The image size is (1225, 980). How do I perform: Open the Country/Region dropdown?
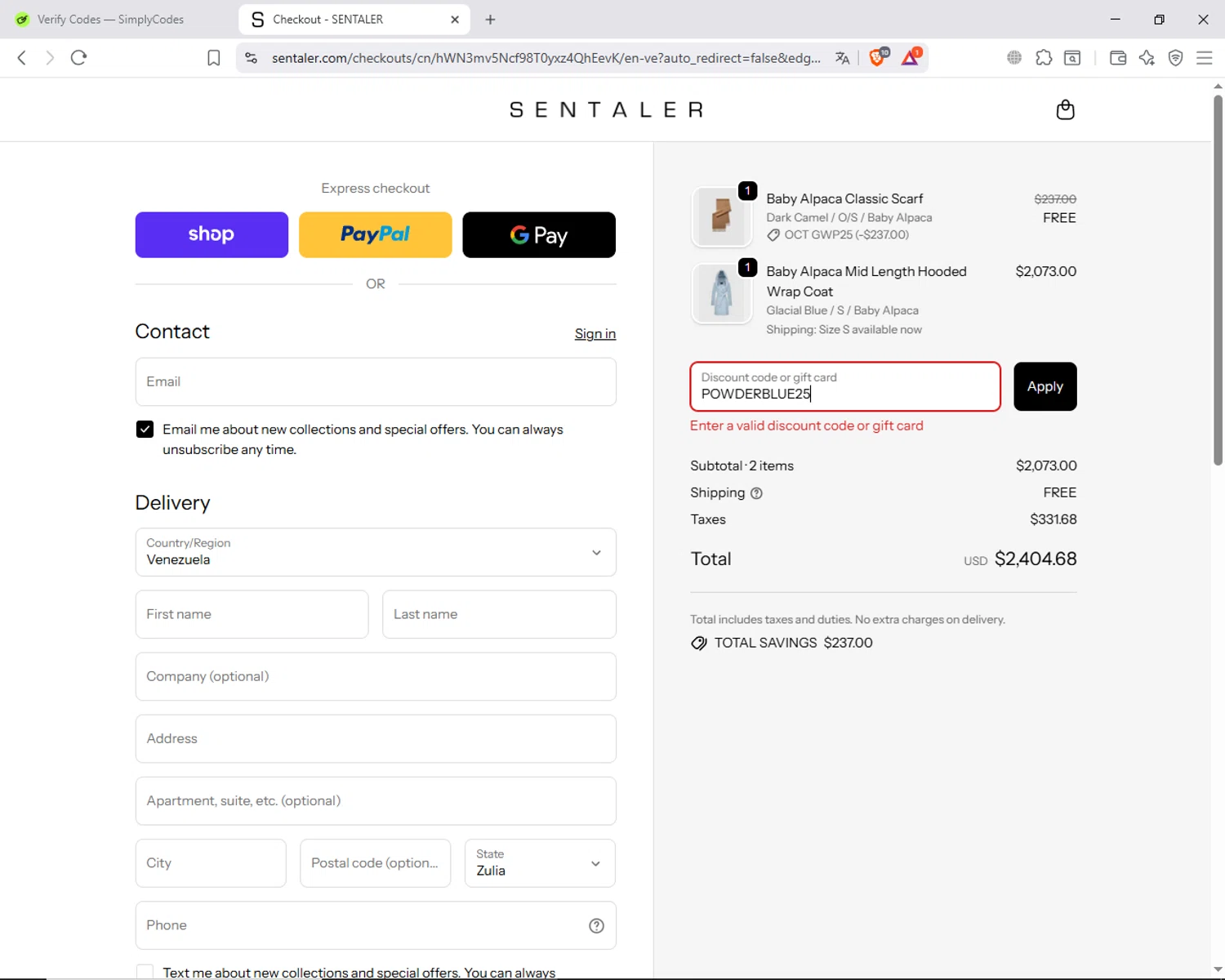tap(376, 552)
